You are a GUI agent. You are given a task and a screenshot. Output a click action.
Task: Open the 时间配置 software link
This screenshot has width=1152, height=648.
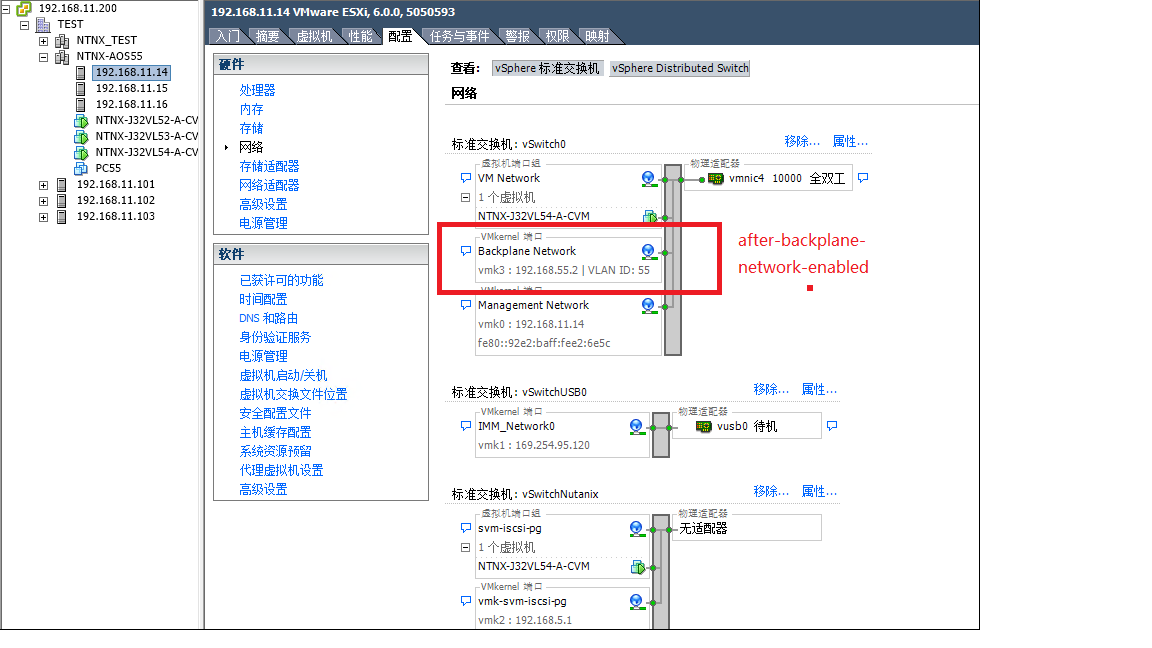(x=263, y=300)
